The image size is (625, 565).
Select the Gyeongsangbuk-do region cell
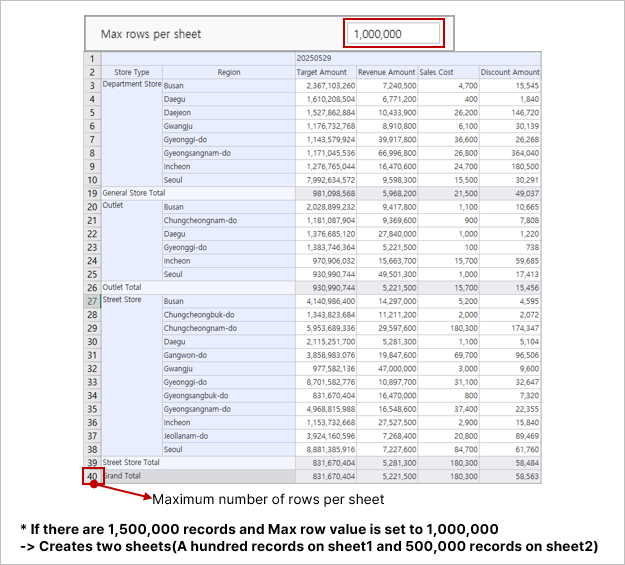point(229,396)
